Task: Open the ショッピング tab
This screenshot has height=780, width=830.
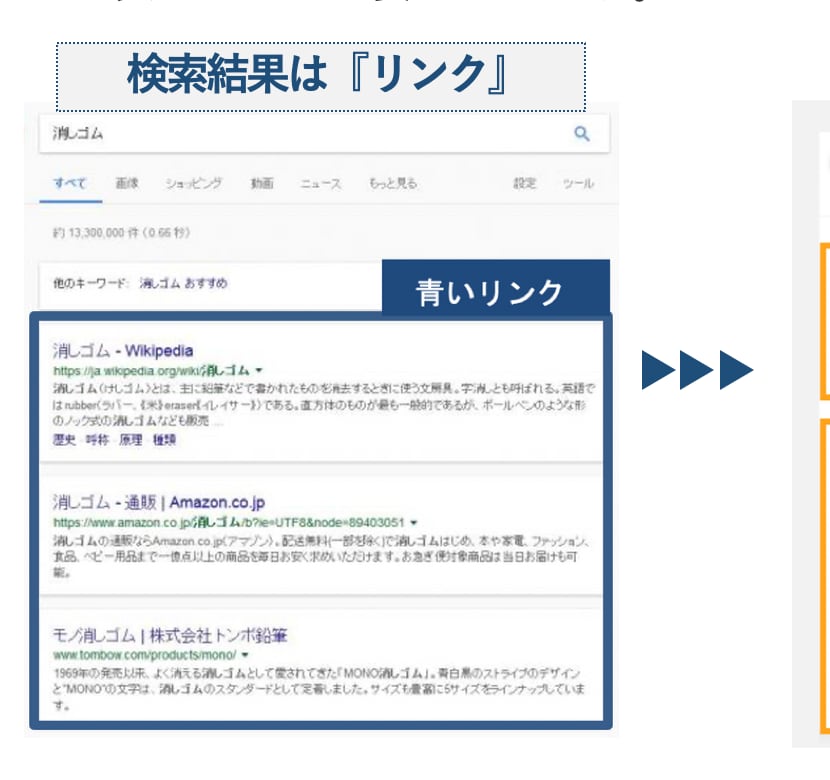Action: pyautogui.click(x=194, y=184)
